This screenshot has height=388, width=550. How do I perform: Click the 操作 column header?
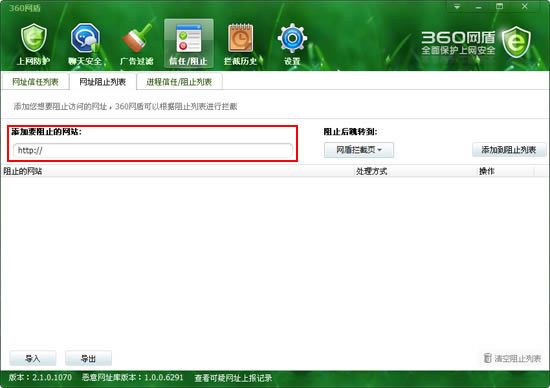pyautogui.click(x=487, y=171)
